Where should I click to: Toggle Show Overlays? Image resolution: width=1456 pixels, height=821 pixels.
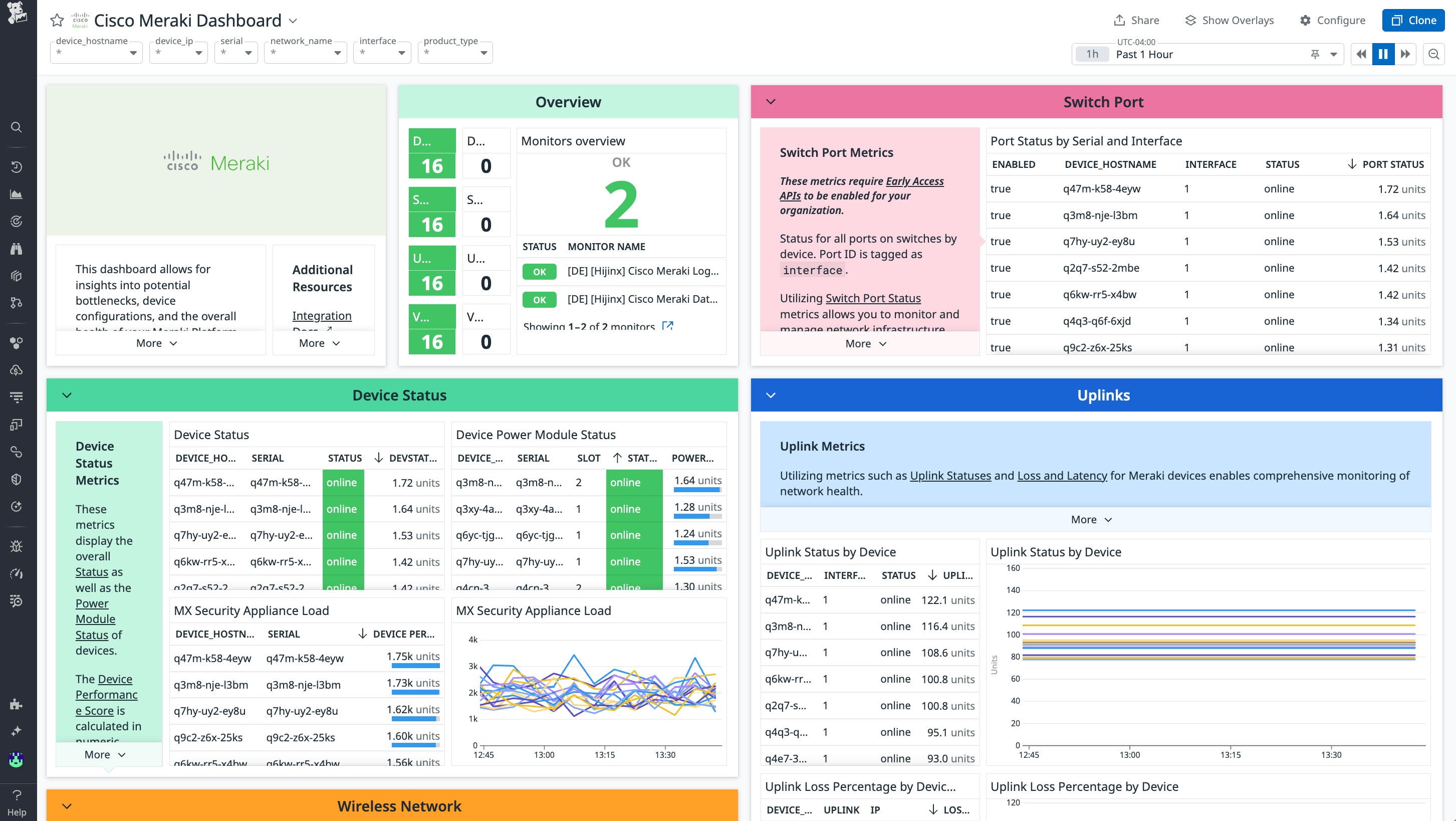pyautogui.click(x=1229, y=21)
